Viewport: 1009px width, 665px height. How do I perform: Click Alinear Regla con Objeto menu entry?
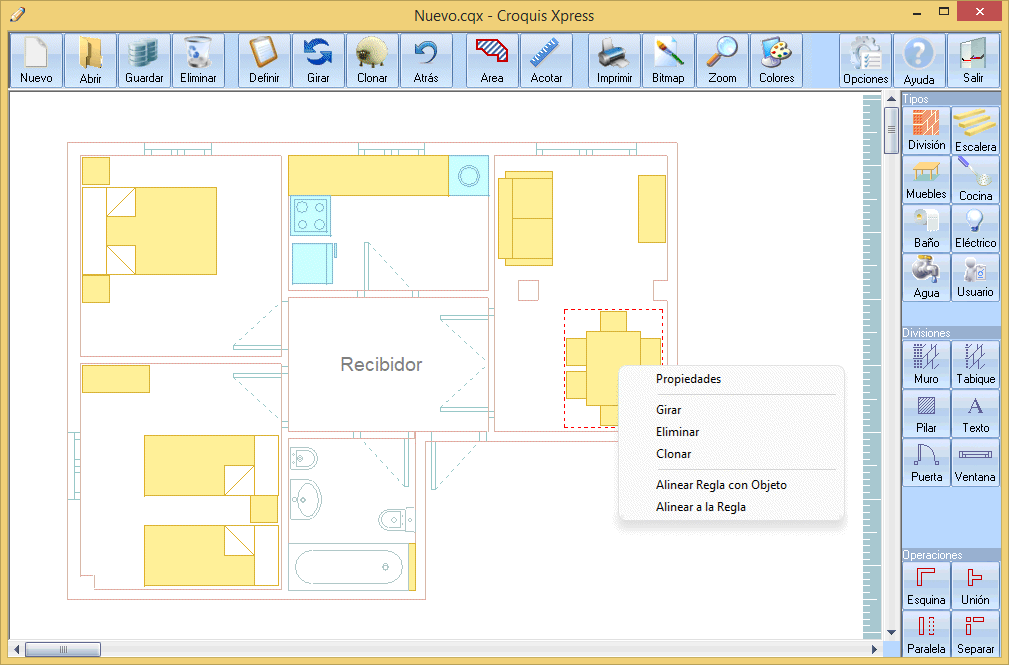coord(721,485)
